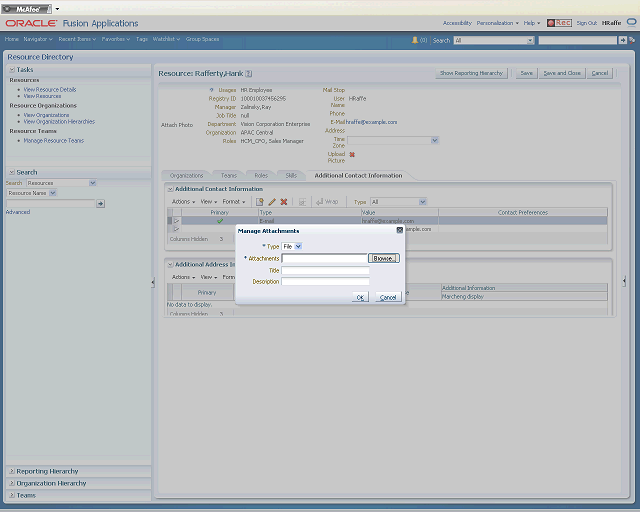Open the Navigator menu

[x=38, y=39]
